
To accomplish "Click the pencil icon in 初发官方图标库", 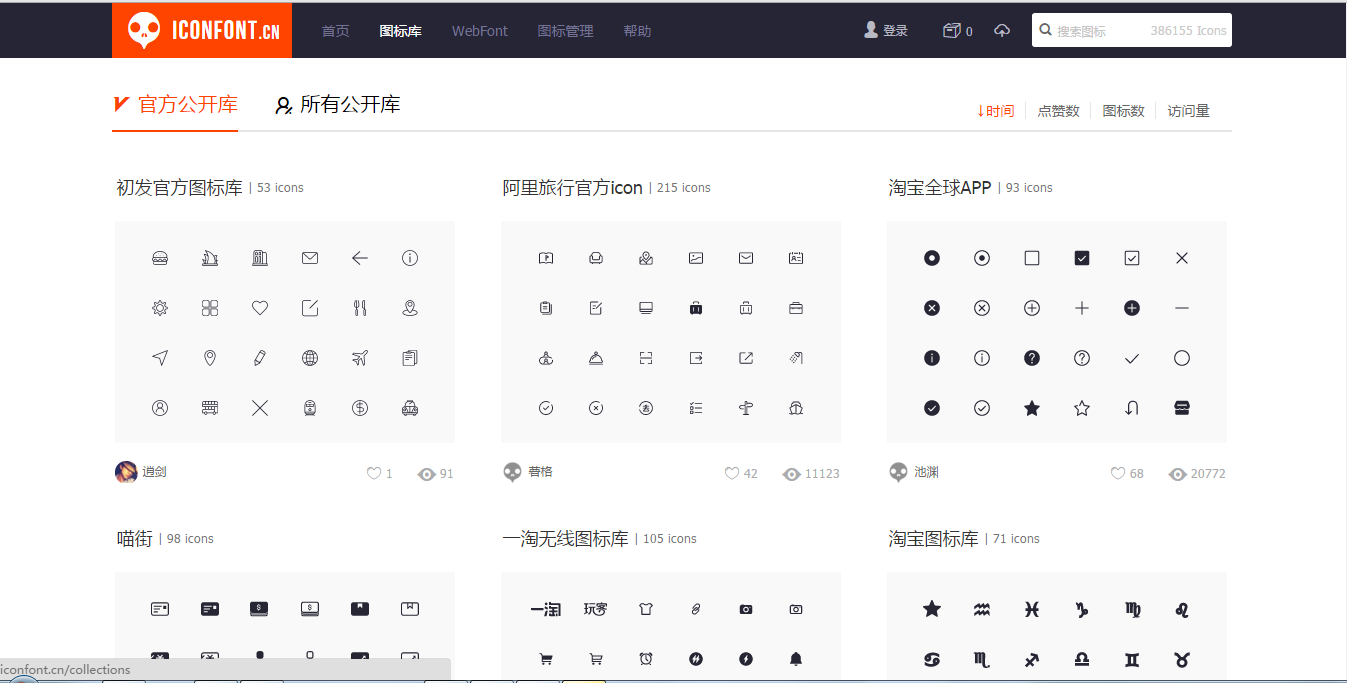I will click(x=260, y=358).
